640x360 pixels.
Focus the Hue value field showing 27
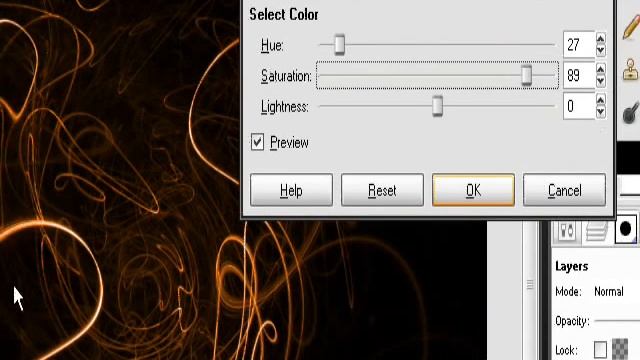[579, 44]
